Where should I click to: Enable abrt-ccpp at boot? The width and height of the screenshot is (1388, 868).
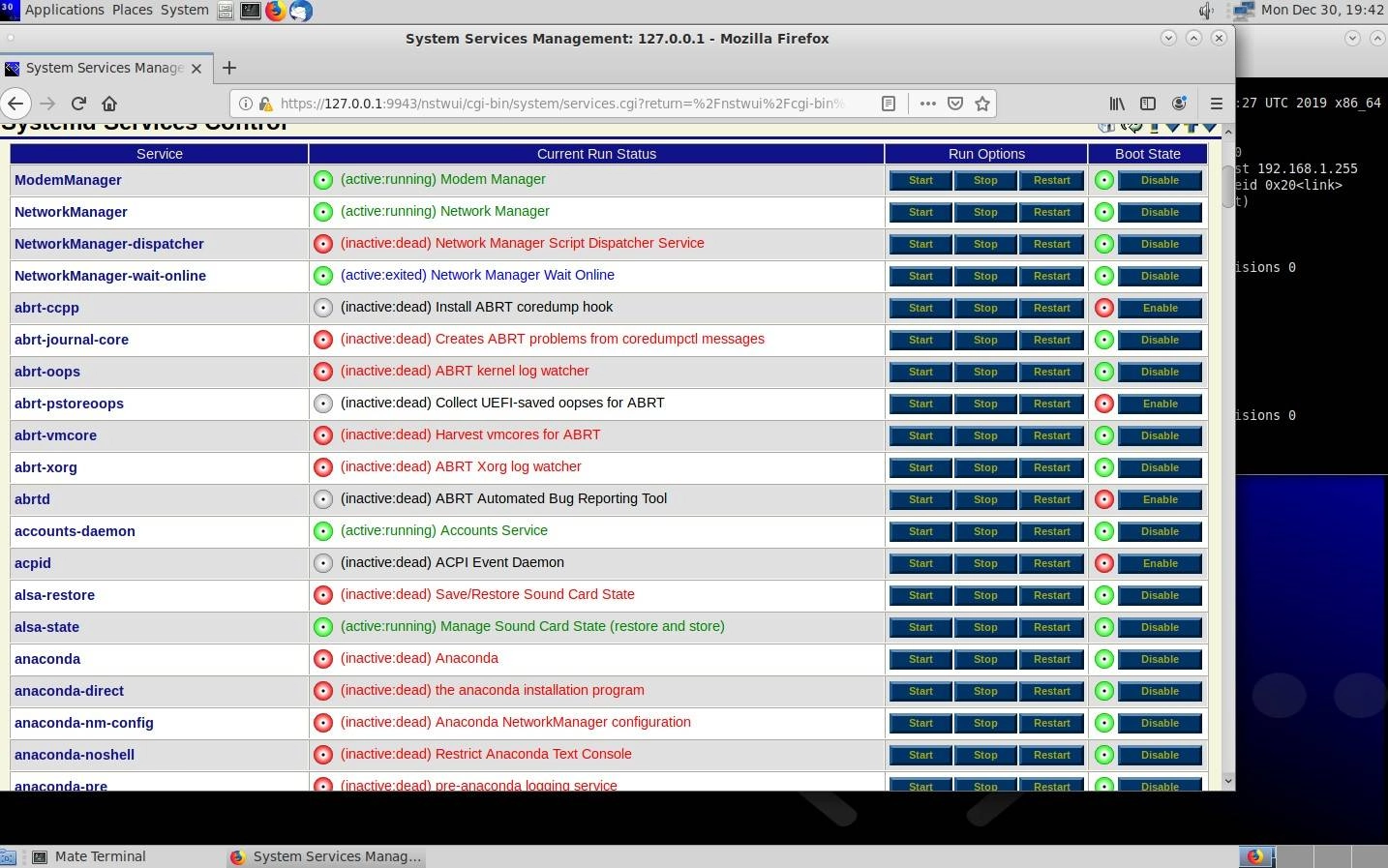pyautogui.click(x=1160, y=308)
